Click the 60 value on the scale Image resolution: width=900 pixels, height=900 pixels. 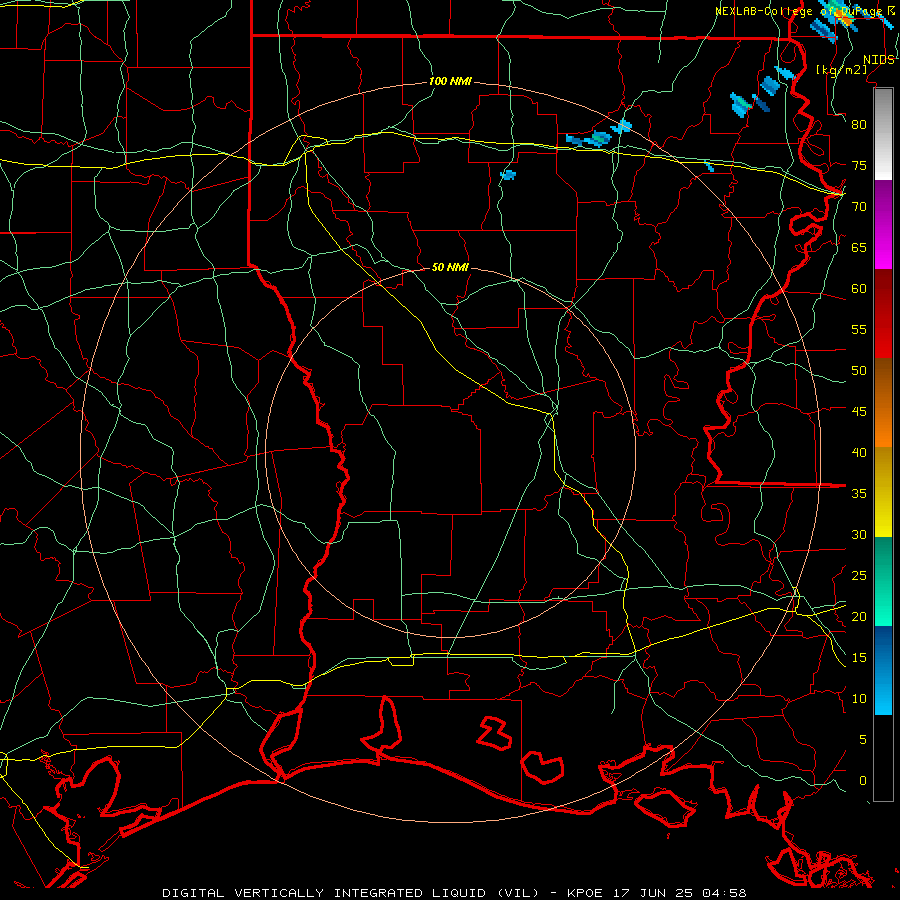[x=859, y=289]
